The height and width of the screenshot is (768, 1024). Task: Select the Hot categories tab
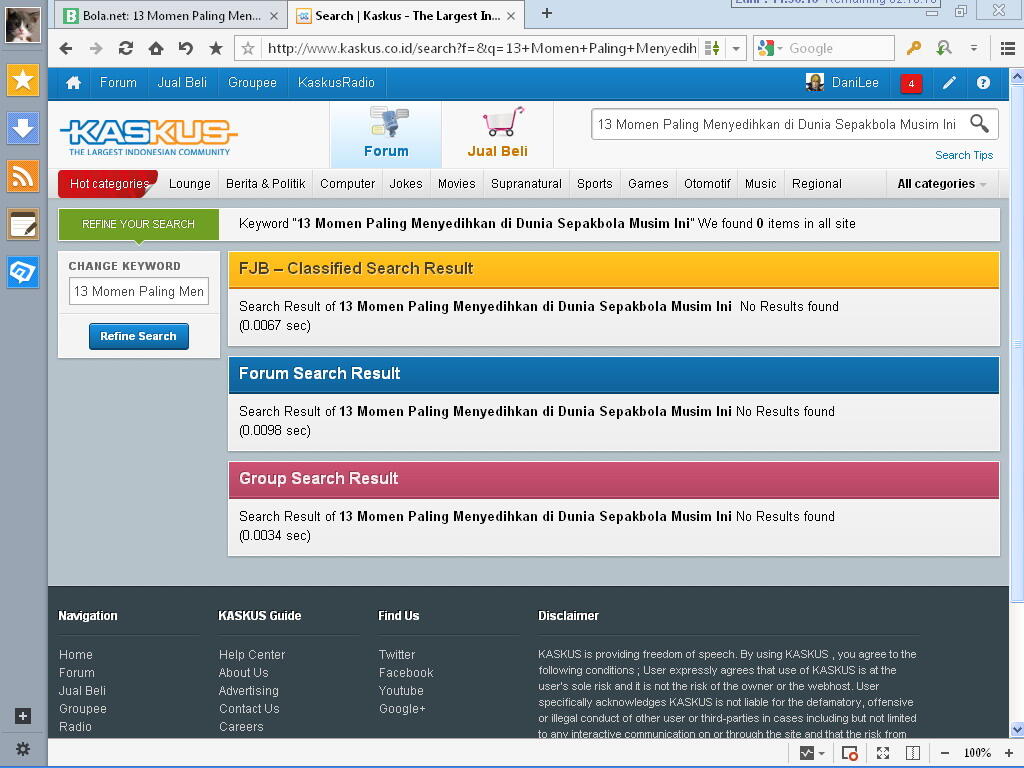(109, 184)
